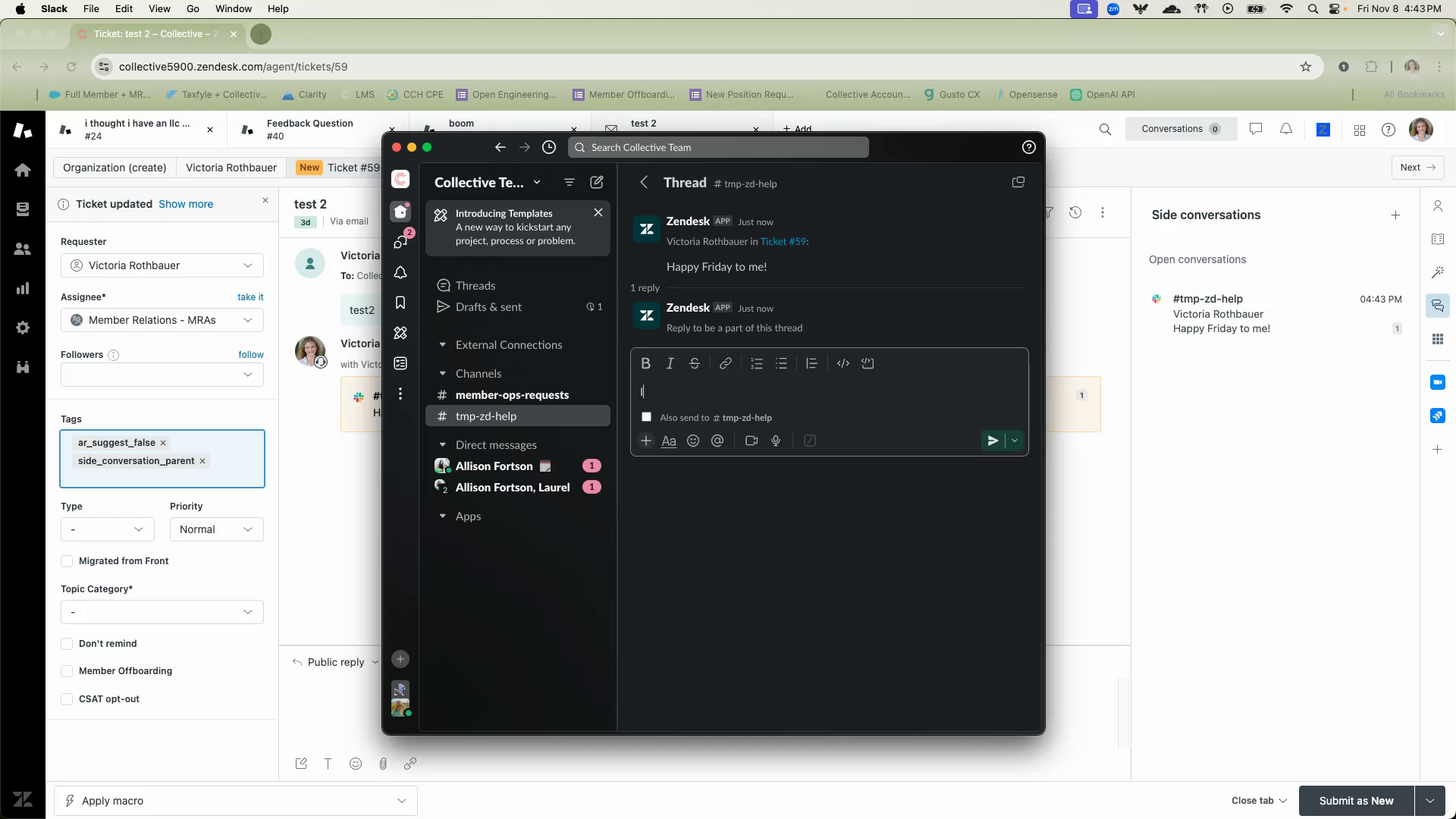Image resolution: width=1456 pixels, height=819 pixels.
Task: Open the Window menu in macOS menu bar
Action: coord(233,8)
